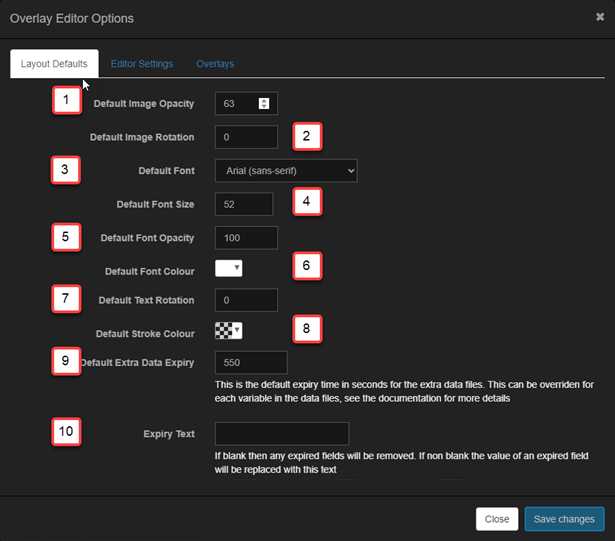Select the Layout Defaults tab

click(54, 64)
